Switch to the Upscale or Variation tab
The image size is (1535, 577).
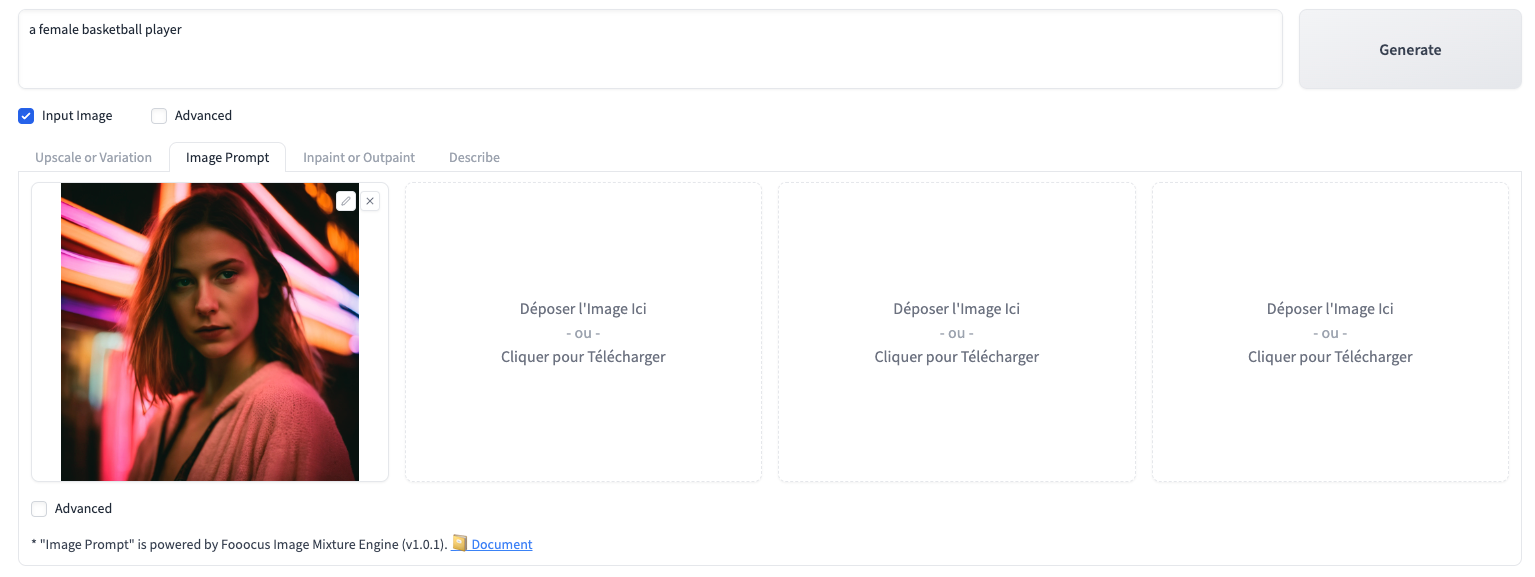(93, 157)
